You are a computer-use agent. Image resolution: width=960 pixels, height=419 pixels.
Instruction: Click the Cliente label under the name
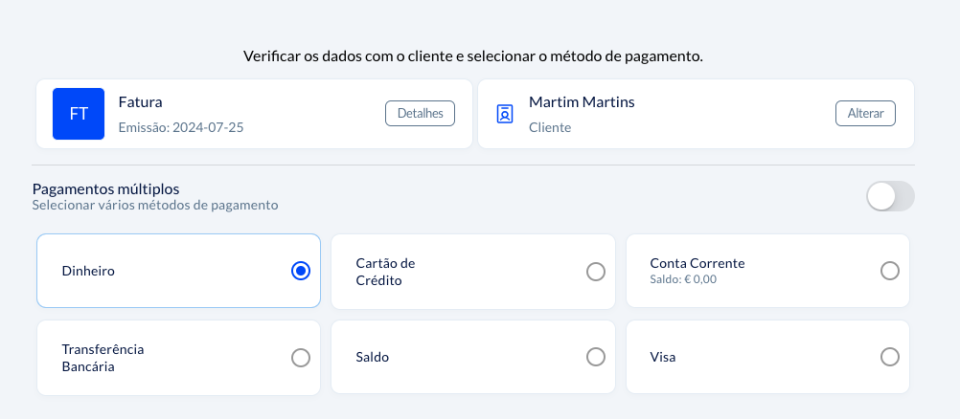tap(549, 127)
